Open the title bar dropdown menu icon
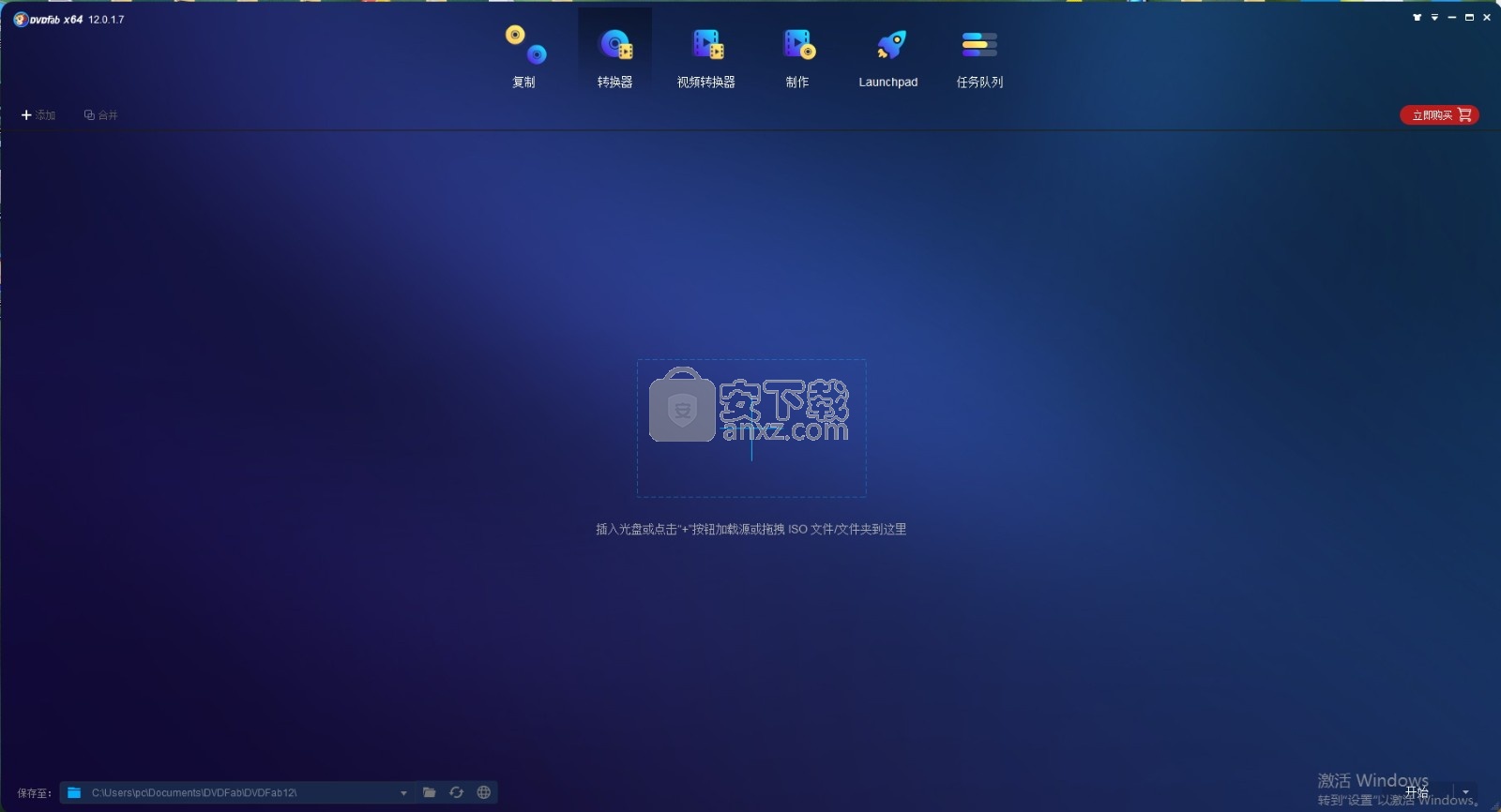 click(1434, 18)
